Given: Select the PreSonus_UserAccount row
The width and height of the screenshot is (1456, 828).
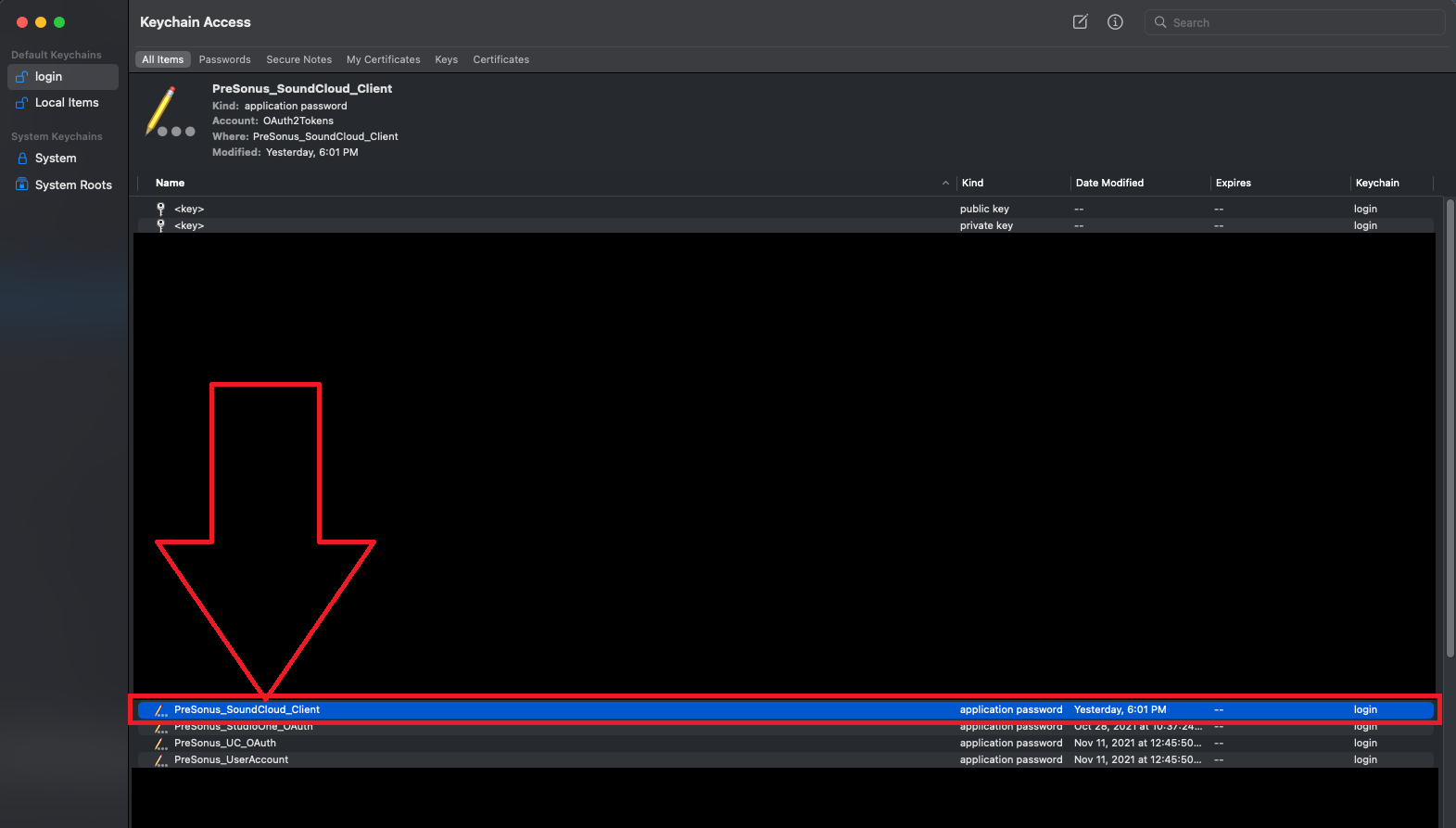Looking at the screenshot, I should pos(785,759).
